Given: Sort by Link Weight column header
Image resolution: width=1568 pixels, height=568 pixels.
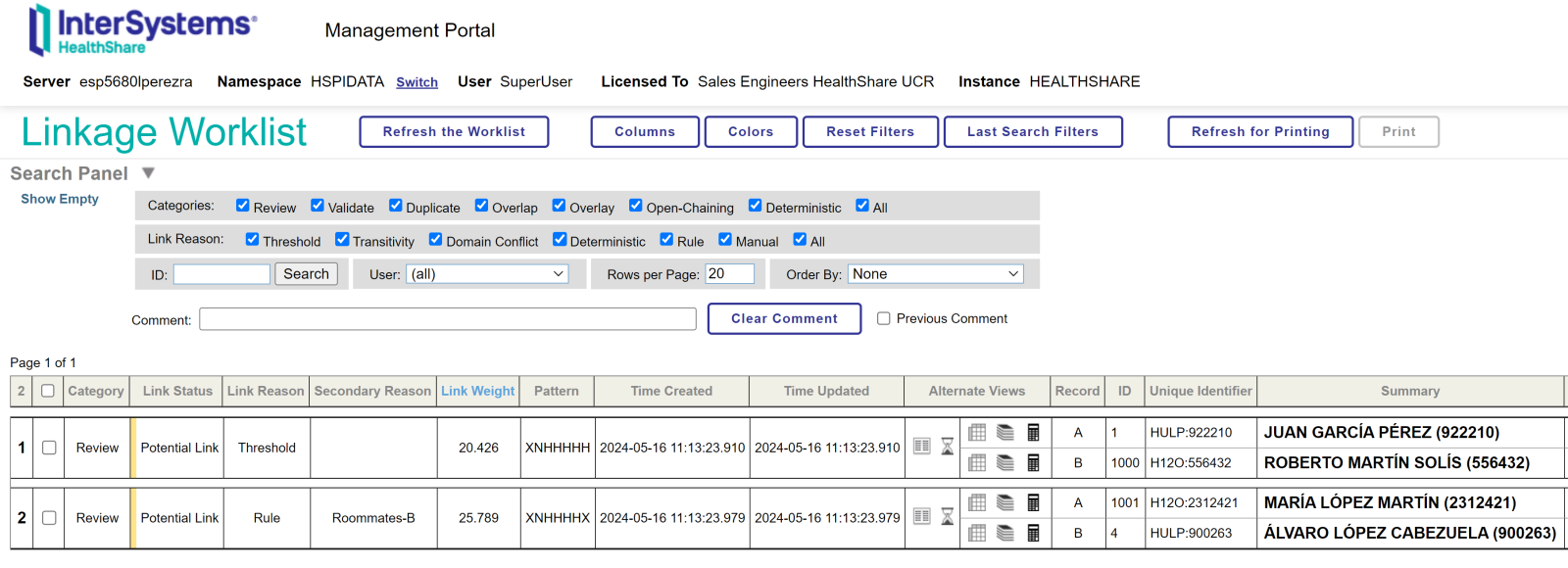Looking at the screenshot, I should [x=477, y=391].
